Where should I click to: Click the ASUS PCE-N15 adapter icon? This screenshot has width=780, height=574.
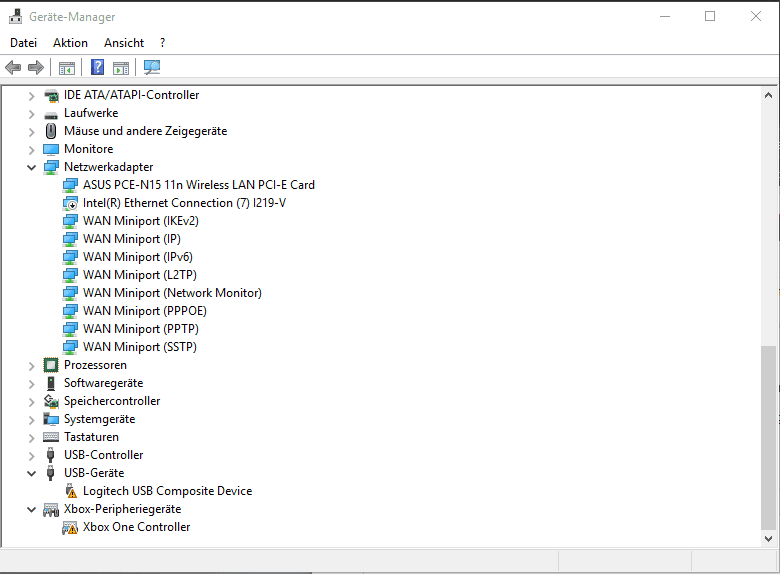tap(70, 185)
